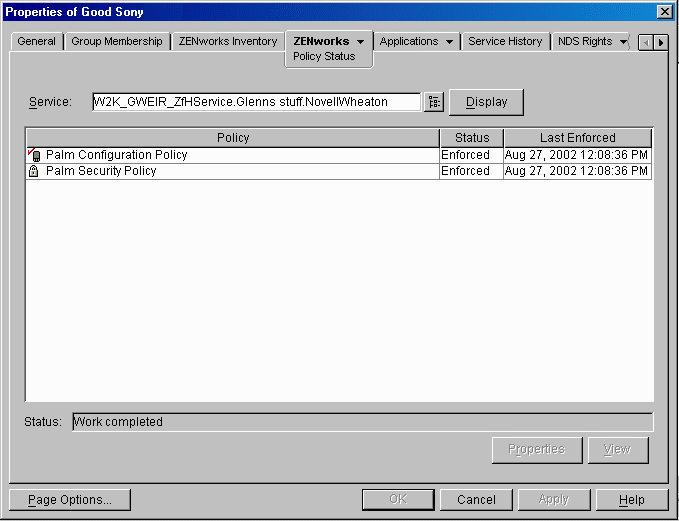679x521 pixels.
Task: Open the Service object browse icon
Action: tap(434, 102)
